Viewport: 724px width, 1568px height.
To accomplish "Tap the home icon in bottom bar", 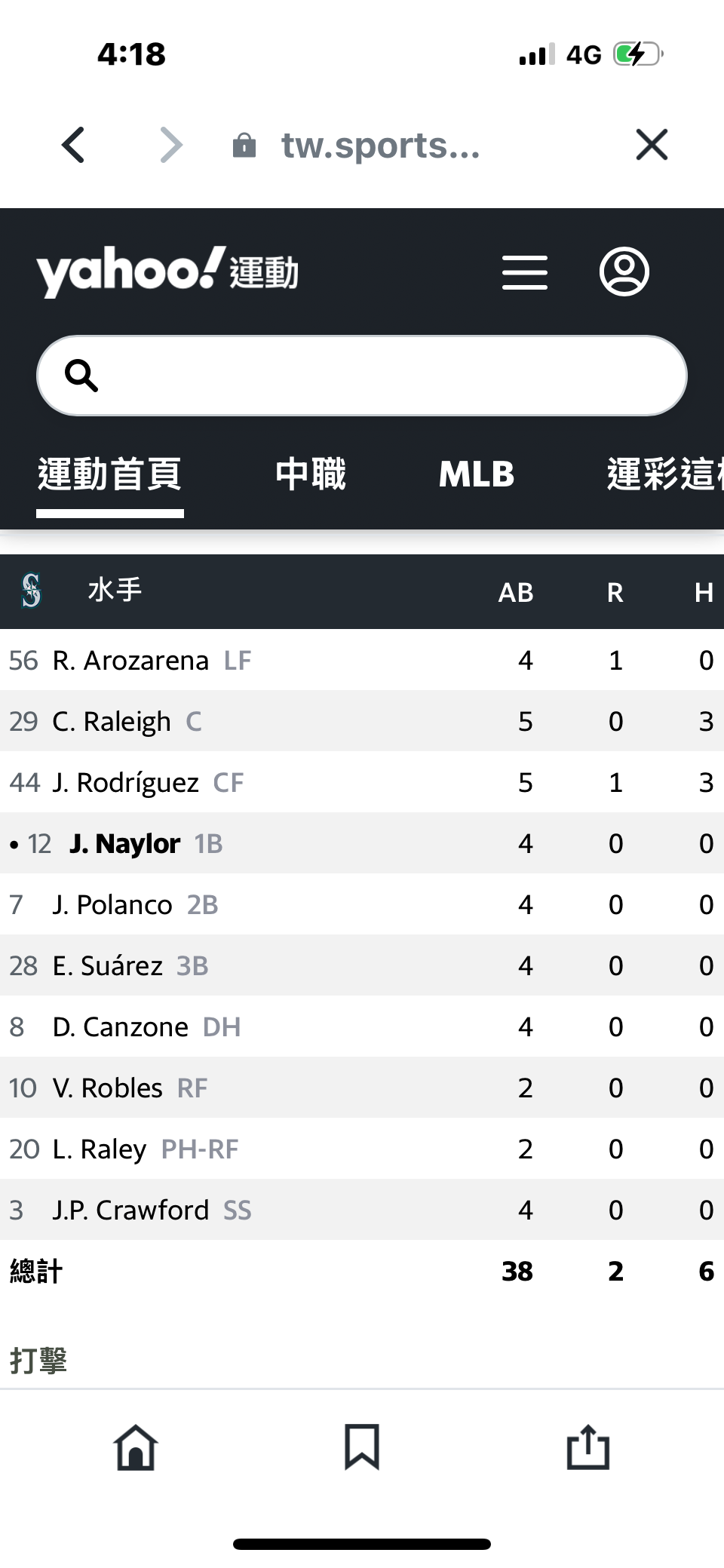I will [136, 1447].
